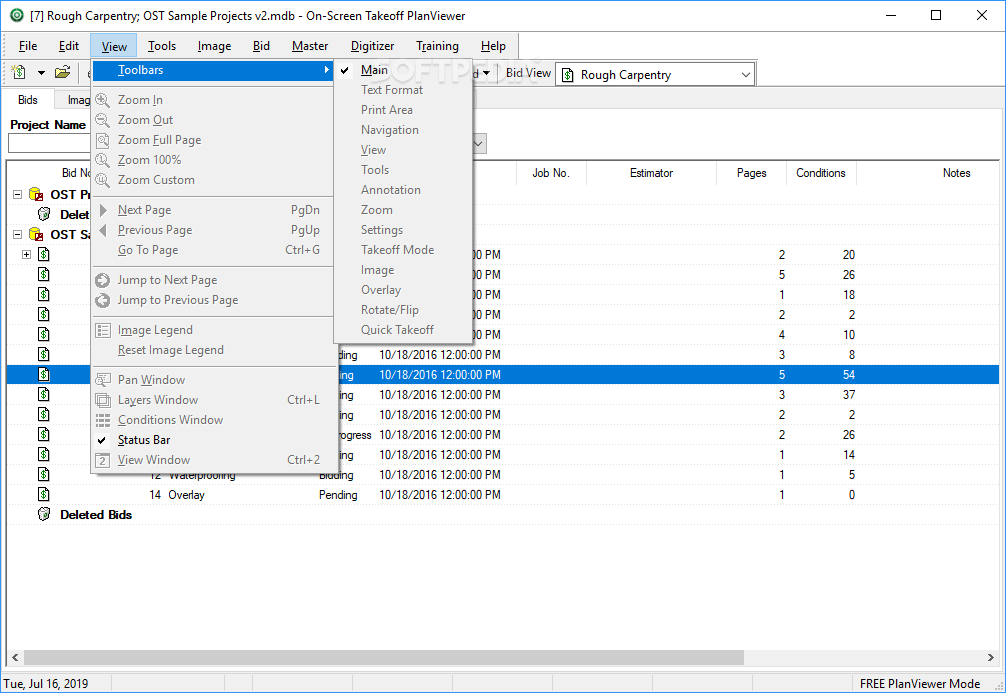Click the Jump to Previous Page icon
This screenshot has width=1006, height=693.
(x=103, y=300)
